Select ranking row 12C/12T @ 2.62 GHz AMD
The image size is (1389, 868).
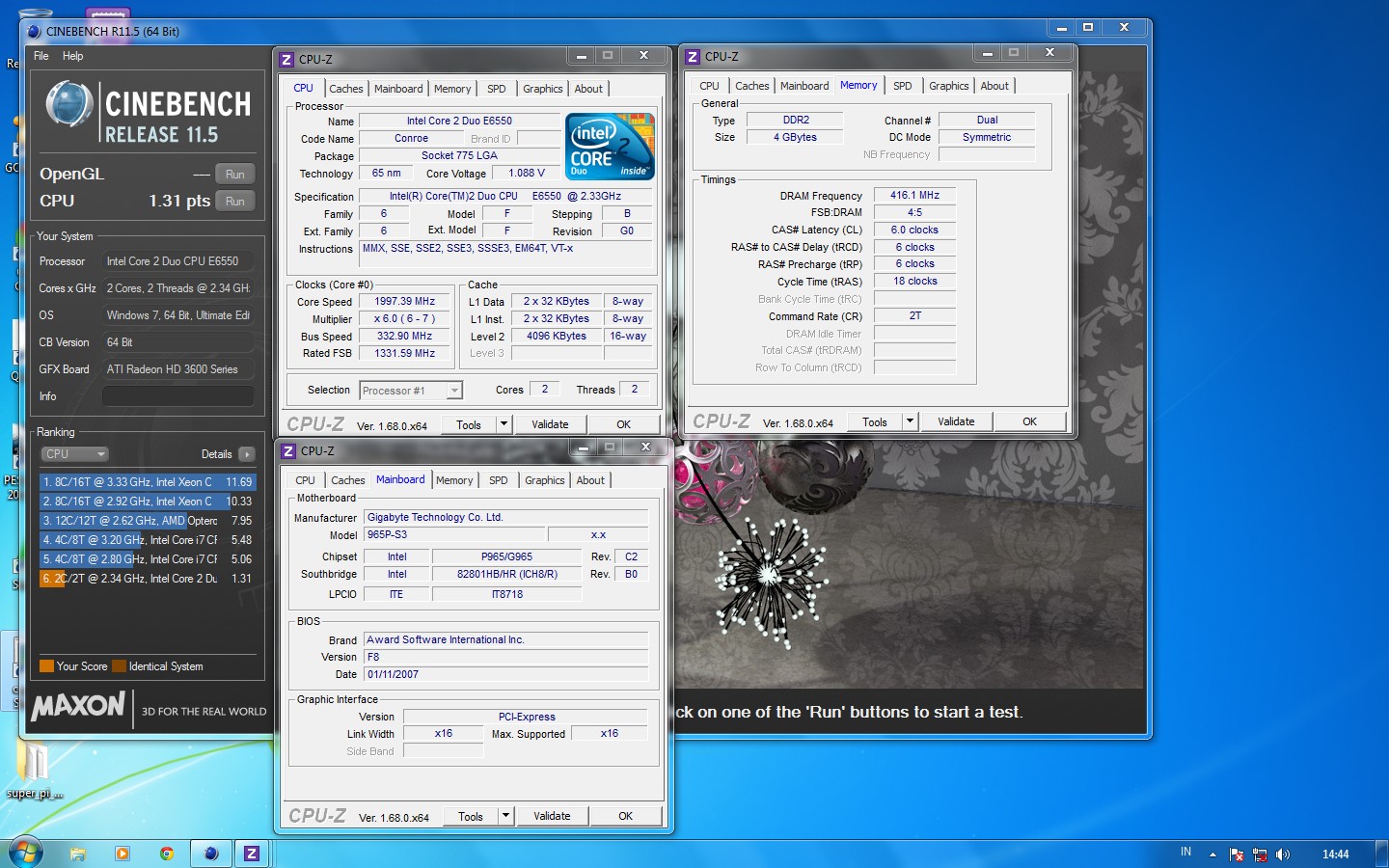click(x=148, y=521)
